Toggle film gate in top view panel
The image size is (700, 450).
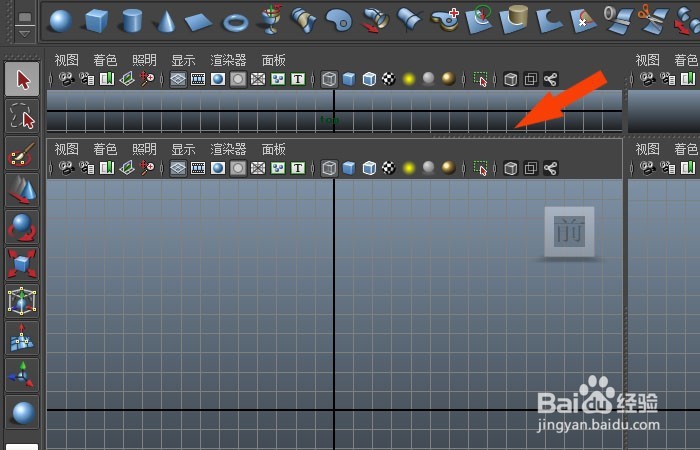[x=198, y=79]
